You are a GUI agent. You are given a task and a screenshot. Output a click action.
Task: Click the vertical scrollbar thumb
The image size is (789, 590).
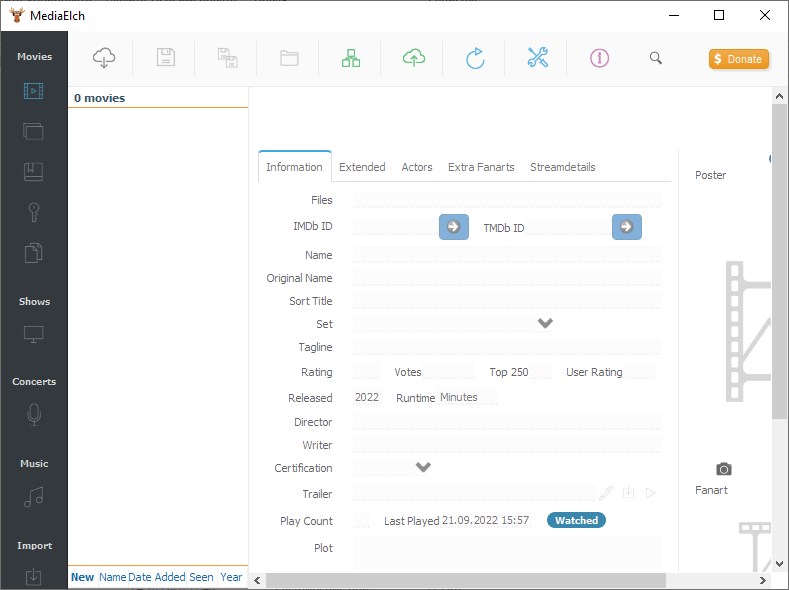[x=779, y=262]
